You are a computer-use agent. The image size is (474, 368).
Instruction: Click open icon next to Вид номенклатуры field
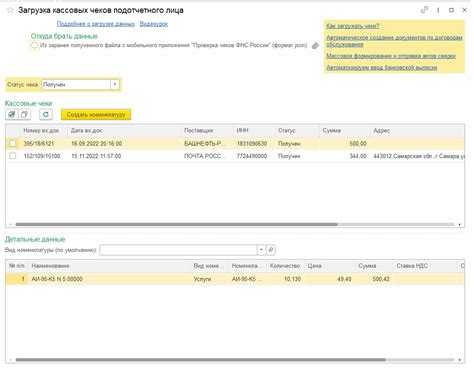(271, 250)
